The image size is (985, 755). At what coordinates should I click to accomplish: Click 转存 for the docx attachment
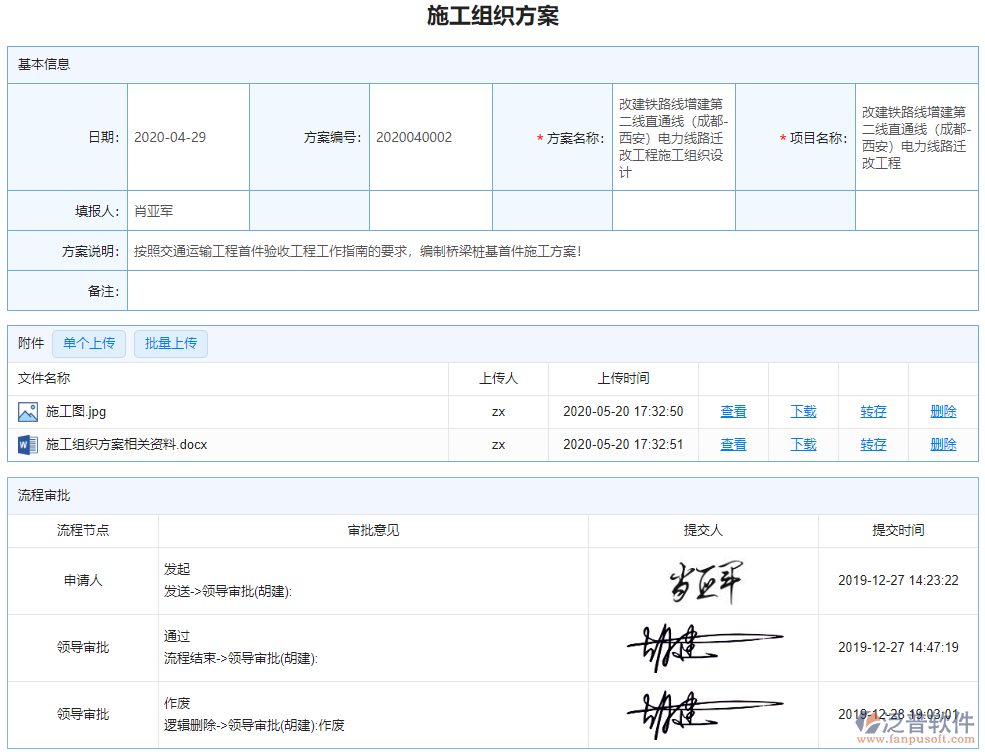coord(872,444)
